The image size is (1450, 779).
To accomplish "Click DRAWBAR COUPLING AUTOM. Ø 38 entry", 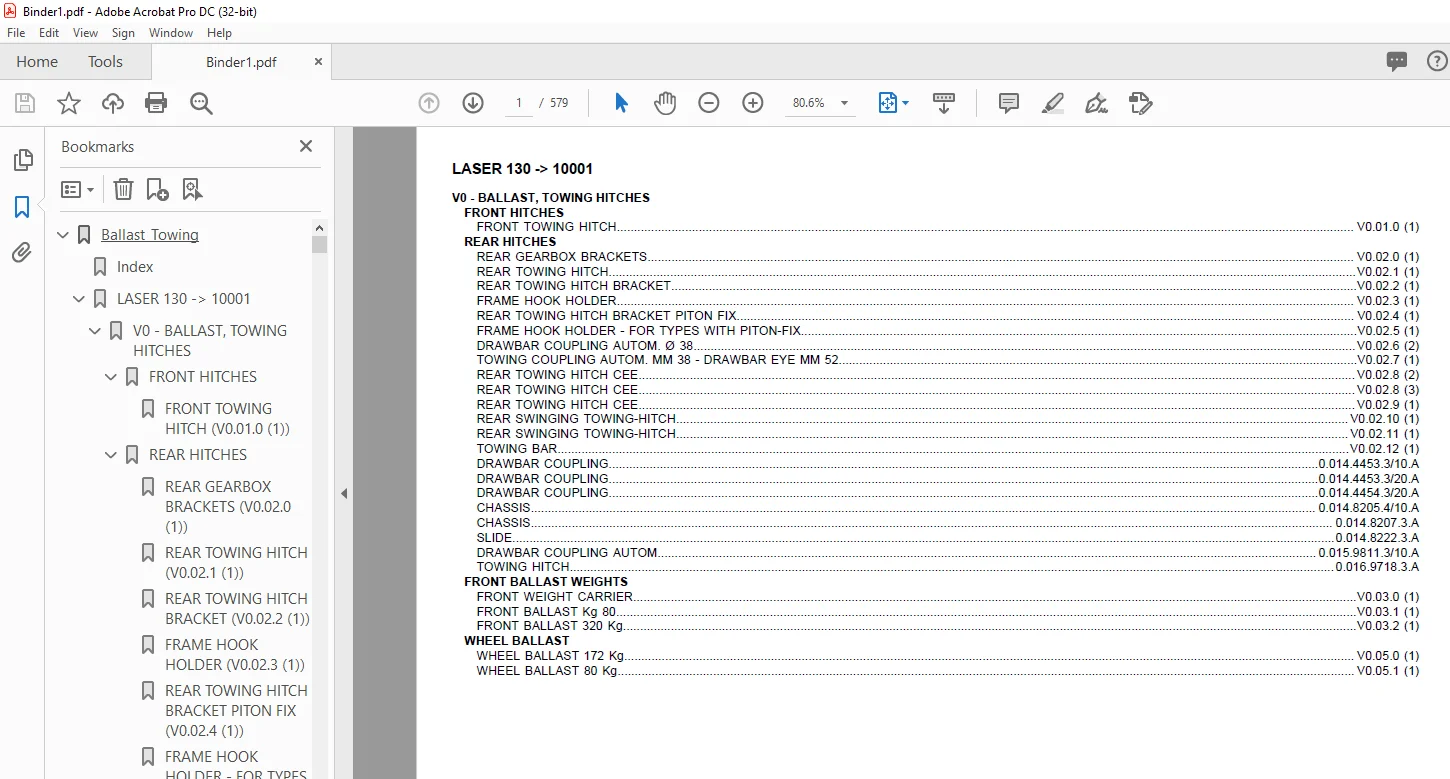I will [947, 345].
